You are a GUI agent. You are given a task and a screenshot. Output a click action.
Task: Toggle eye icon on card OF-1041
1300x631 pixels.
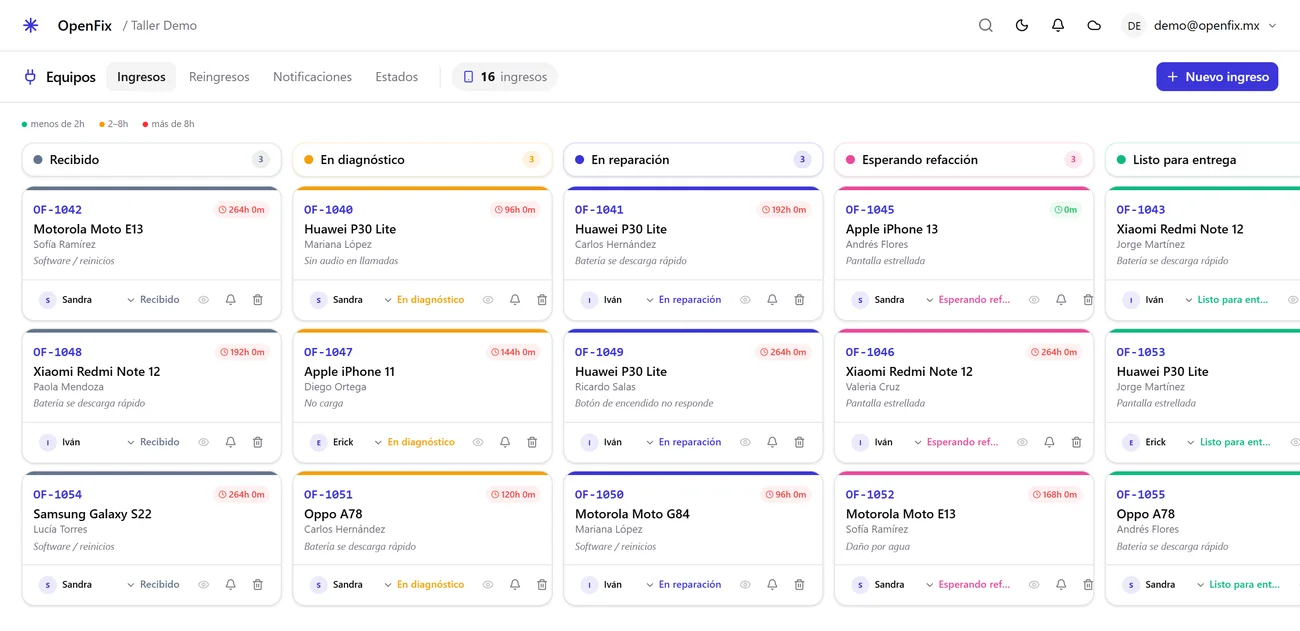(745, 300)
